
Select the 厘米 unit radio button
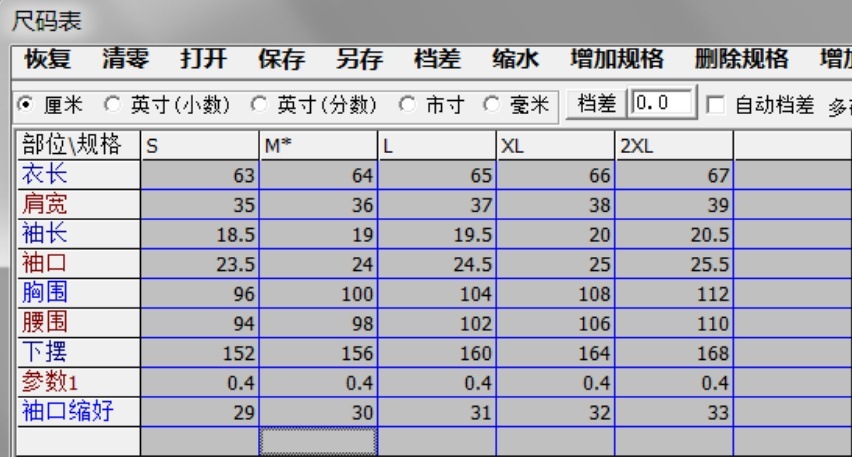coord(25,104)
